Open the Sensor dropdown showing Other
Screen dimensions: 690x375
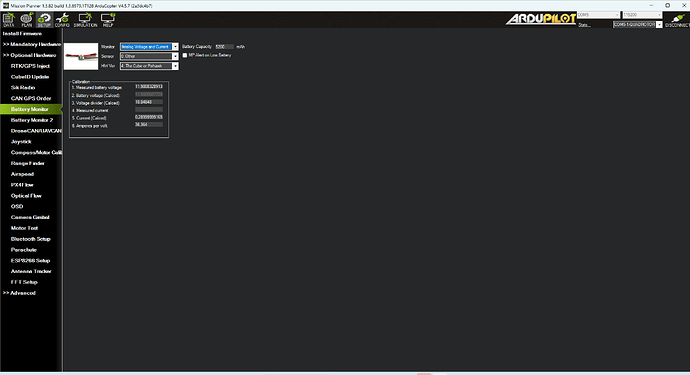149,56
